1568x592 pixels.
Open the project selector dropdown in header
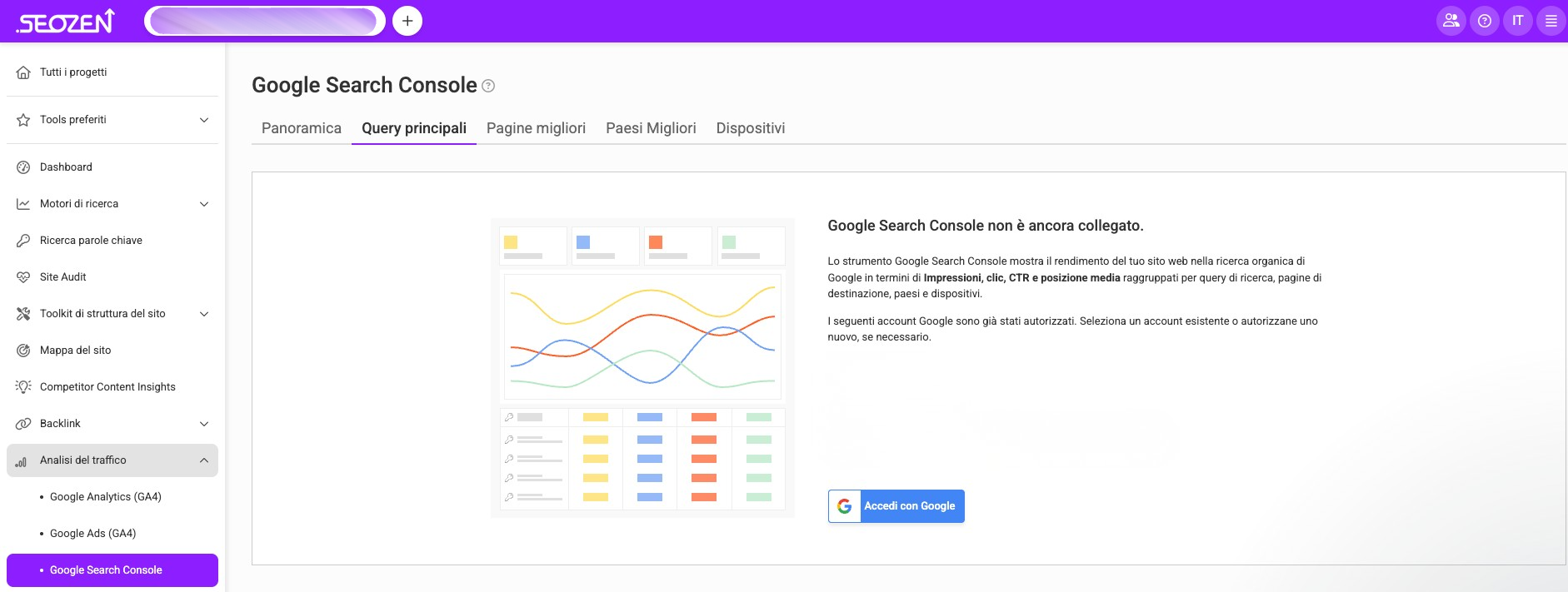[265, 21]
